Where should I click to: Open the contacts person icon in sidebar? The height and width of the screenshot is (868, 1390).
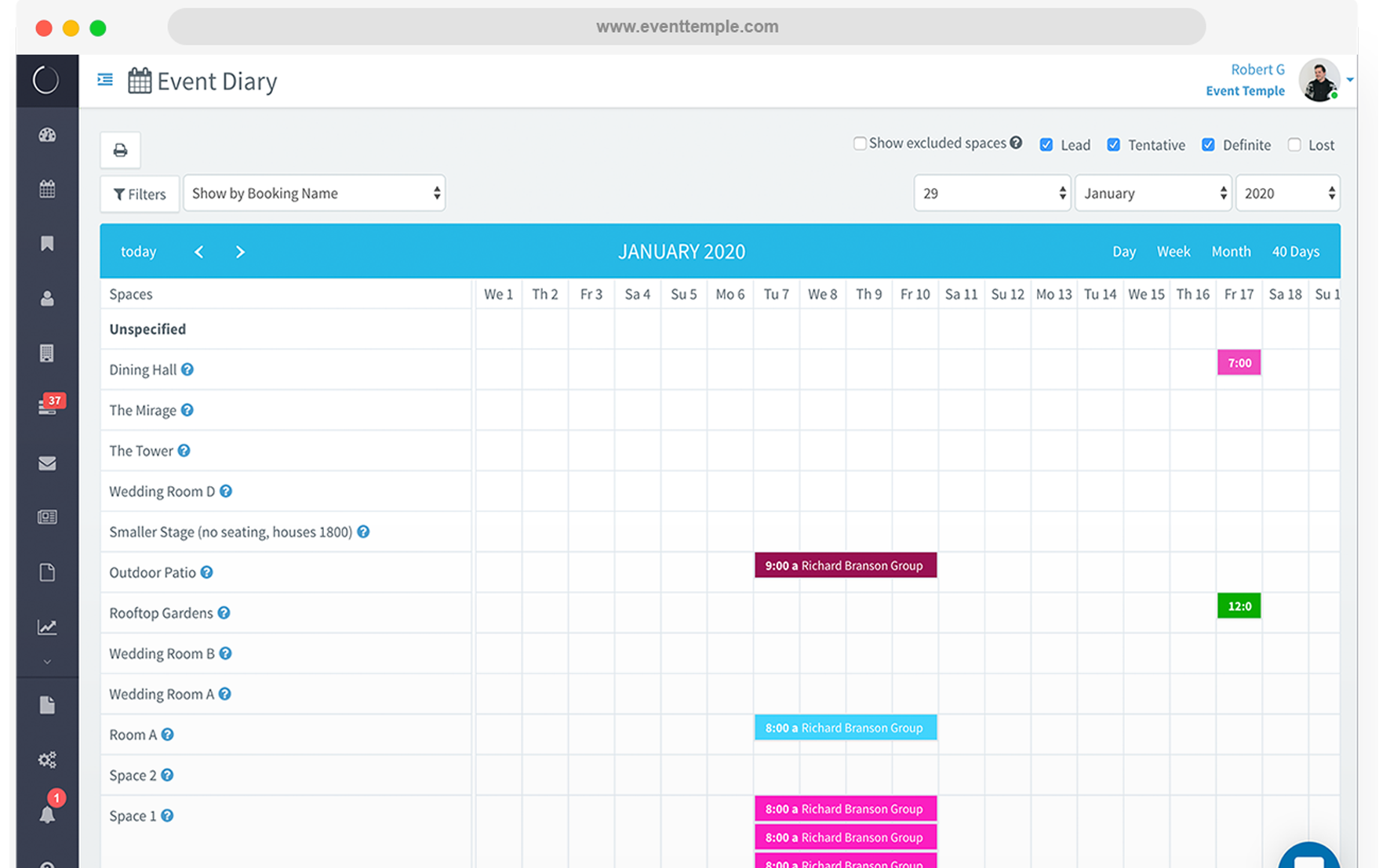[47, 299]
